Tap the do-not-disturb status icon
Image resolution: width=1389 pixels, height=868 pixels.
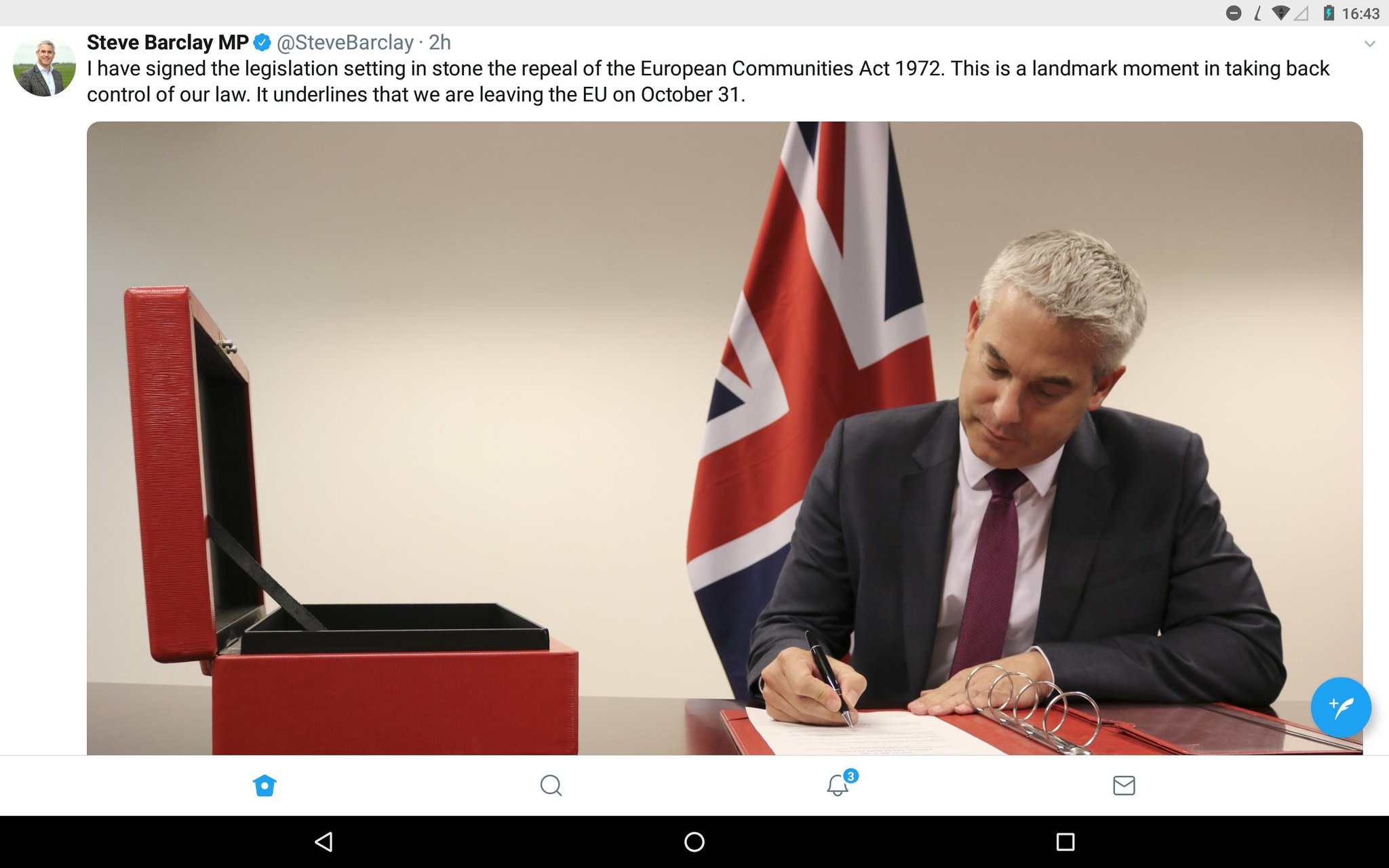[1234, 13]
